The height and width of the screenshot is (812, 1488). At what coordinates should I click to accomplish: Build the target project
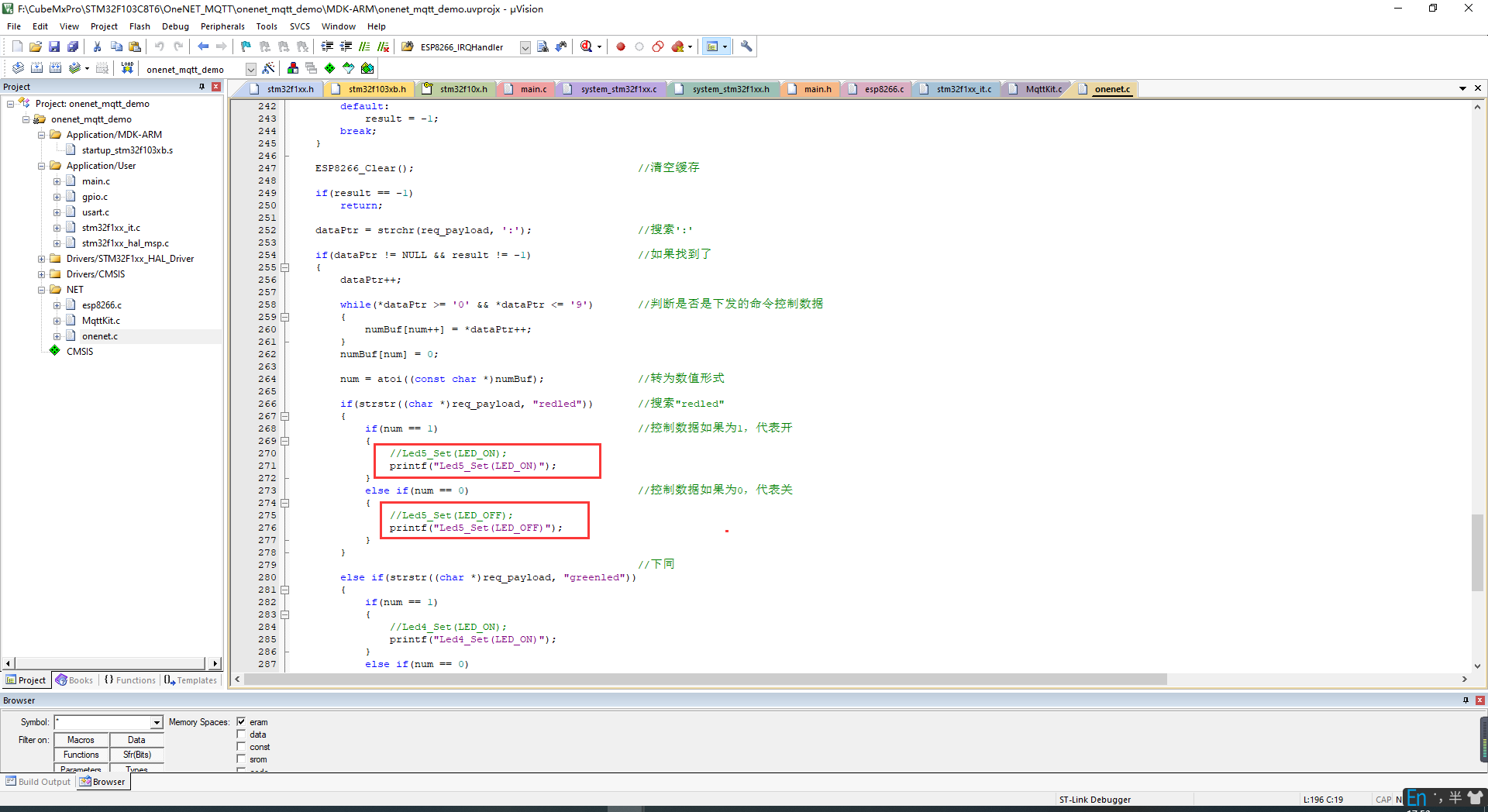click(x=37, y=68)
